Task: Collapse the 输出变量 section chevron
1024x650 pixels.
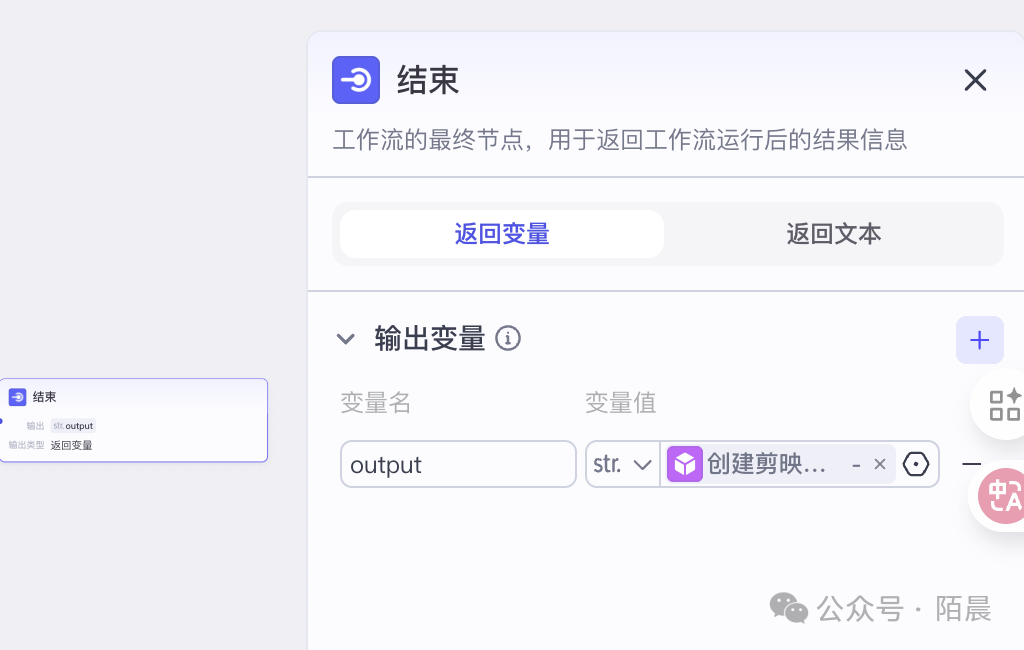Action: click(346, 339)
